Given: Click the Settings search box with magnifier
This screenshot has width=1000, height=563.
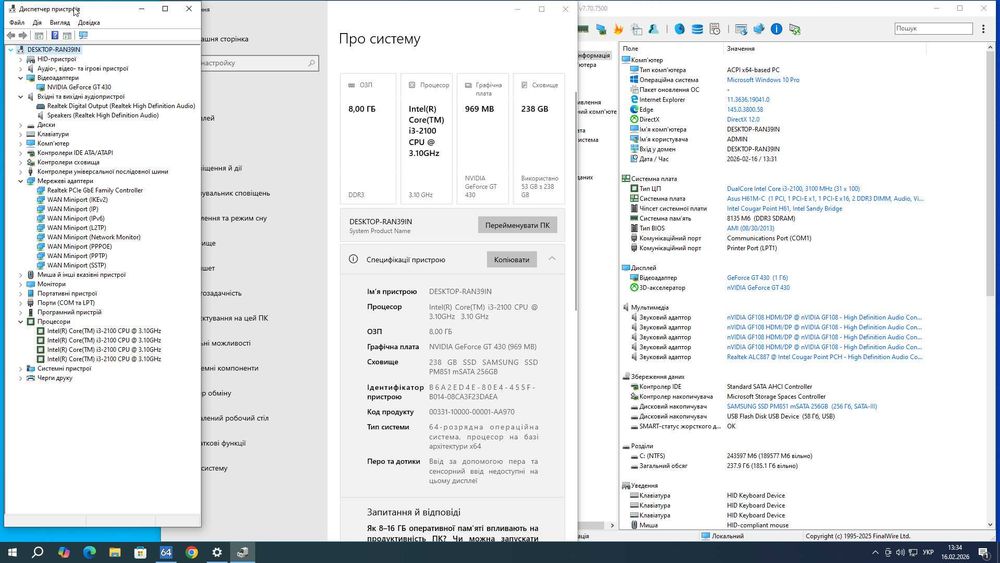Looking at the screenshot, I should point(260,63).
